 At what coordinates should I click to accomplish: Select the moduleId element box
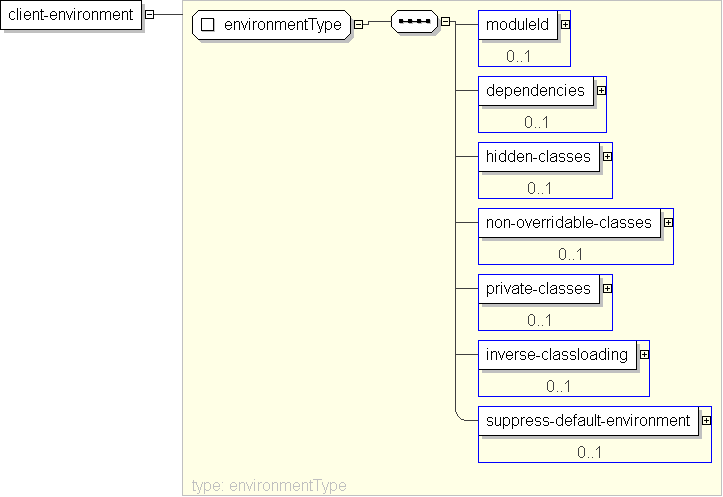518,25
